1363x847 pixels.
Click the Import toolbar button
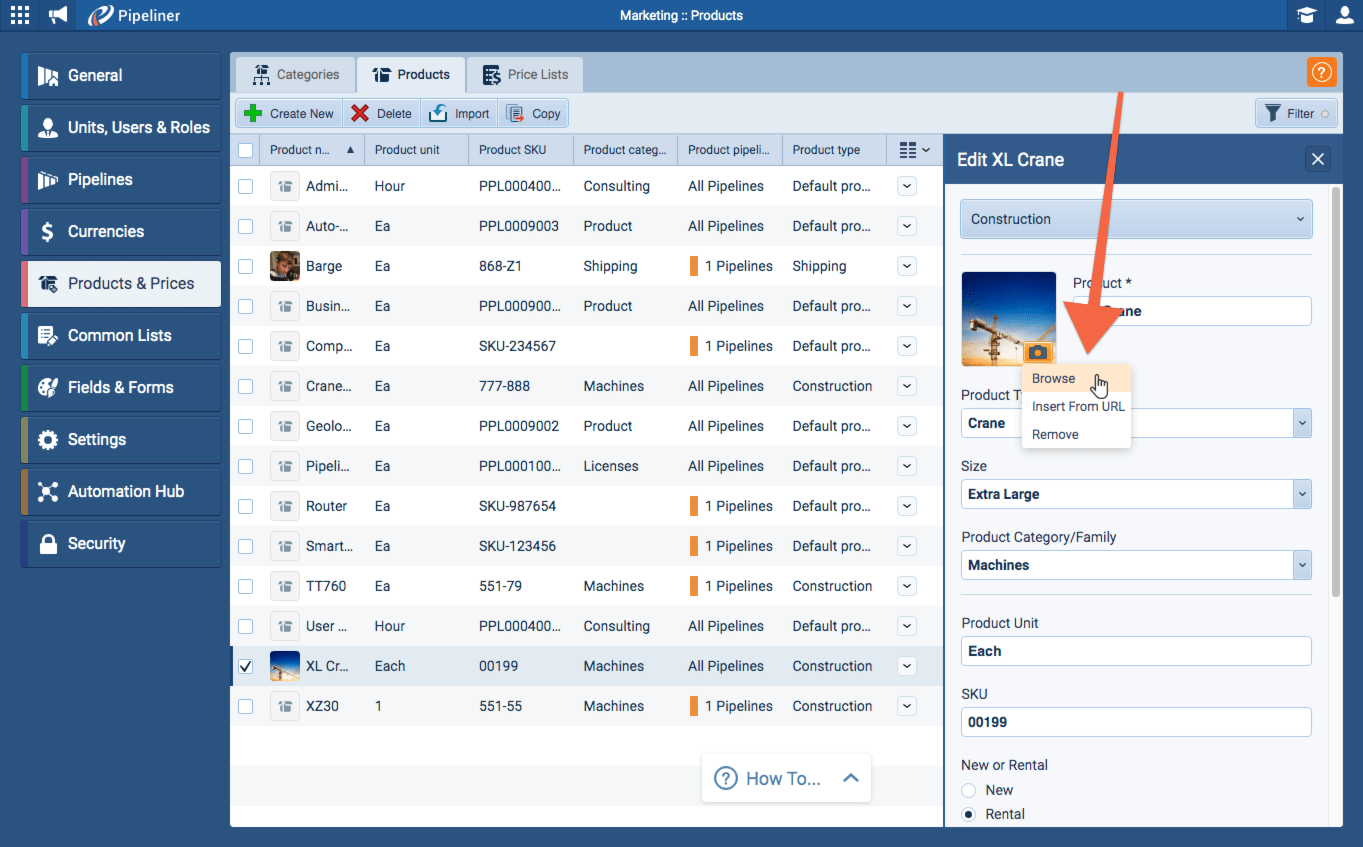coord(460,114)
